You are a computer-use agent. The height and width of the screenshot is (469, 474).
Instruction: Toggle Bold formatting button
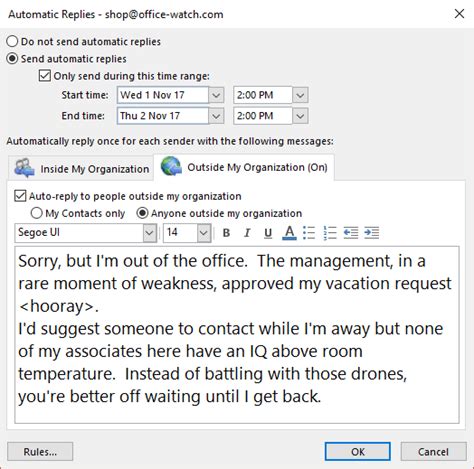point(226,233)
